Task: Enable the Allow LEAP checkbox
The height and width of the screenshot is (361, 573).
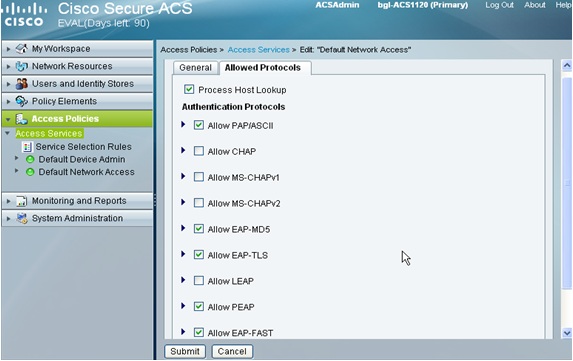Action: click(199, 281)
